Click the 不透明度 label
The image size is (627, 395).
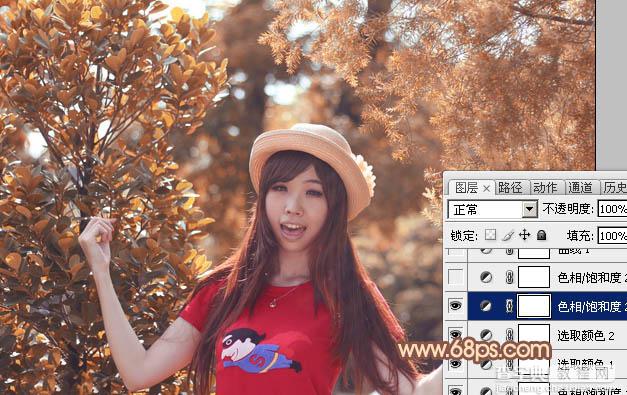click(568, 209)
